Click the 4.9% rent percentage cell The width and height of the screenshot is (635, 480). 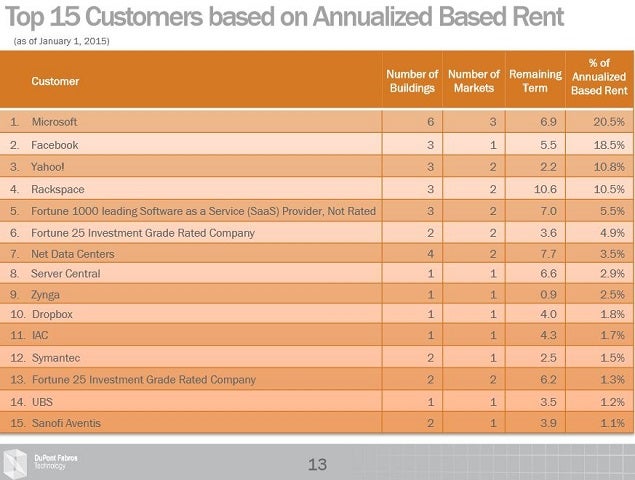tap(612, 233)
